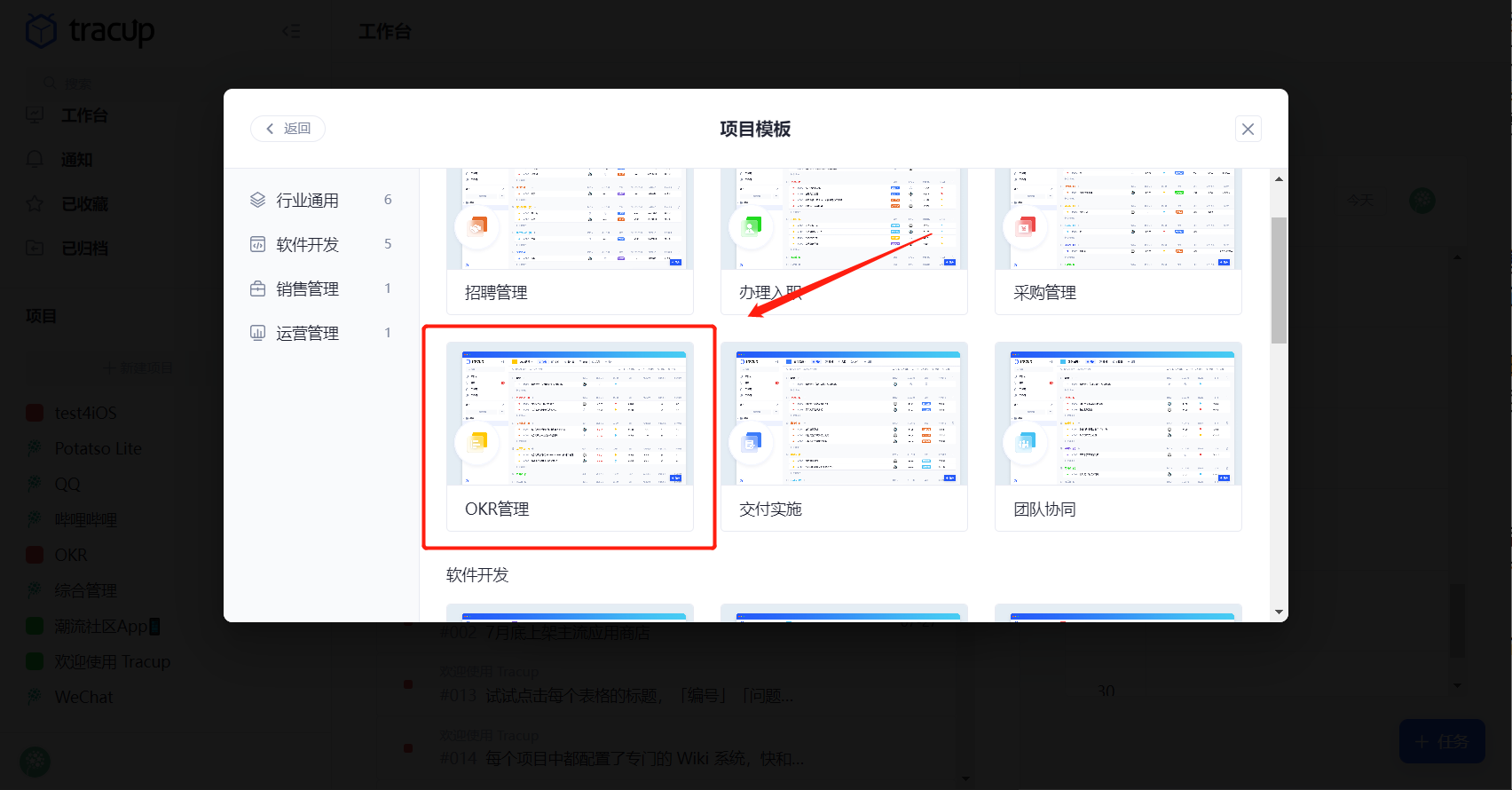Click the green 办理入职 template icon
This screenshot has width=1512, height=790.
click(752, 226)
